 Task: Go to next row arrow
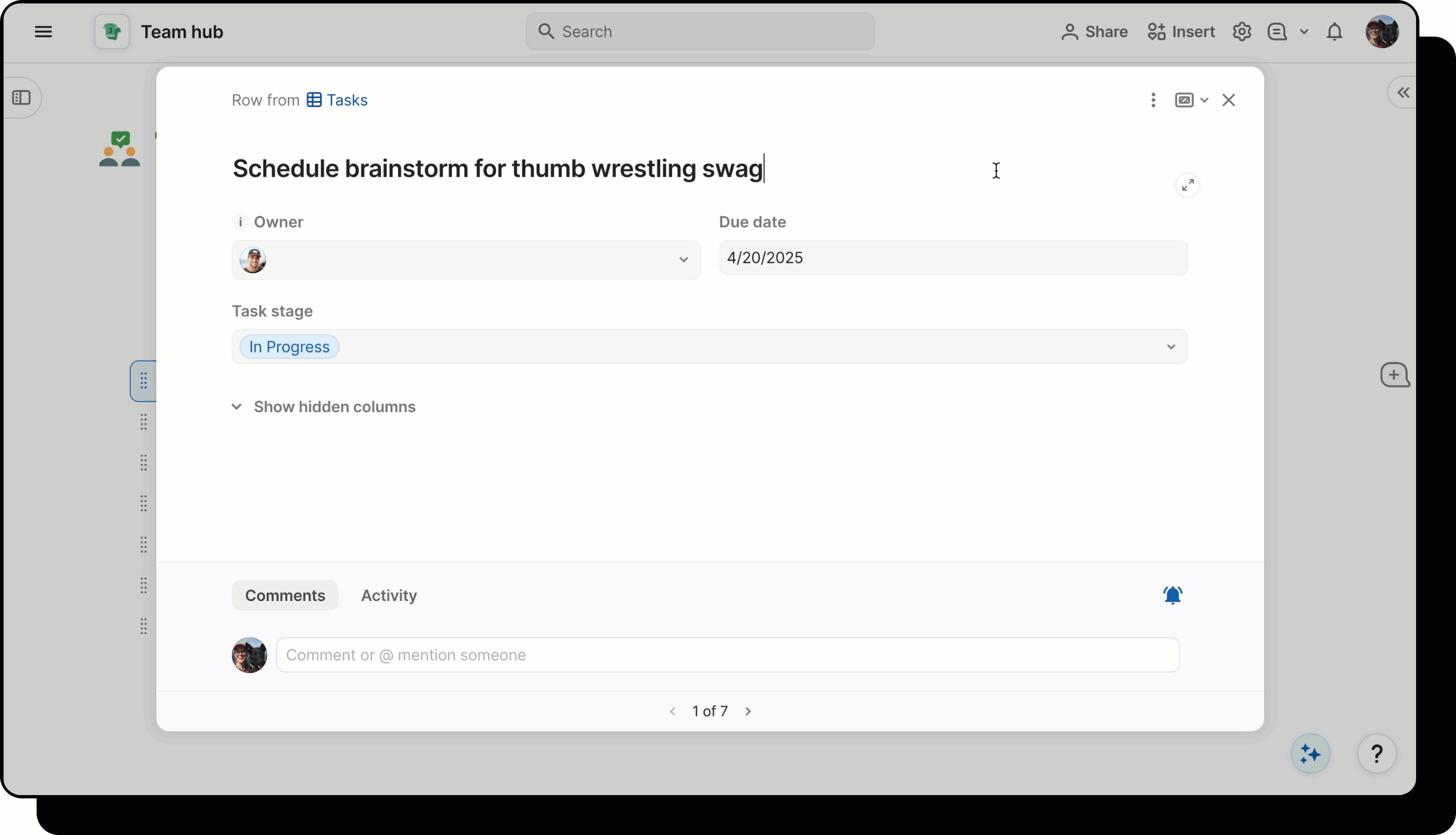(748, 711)
